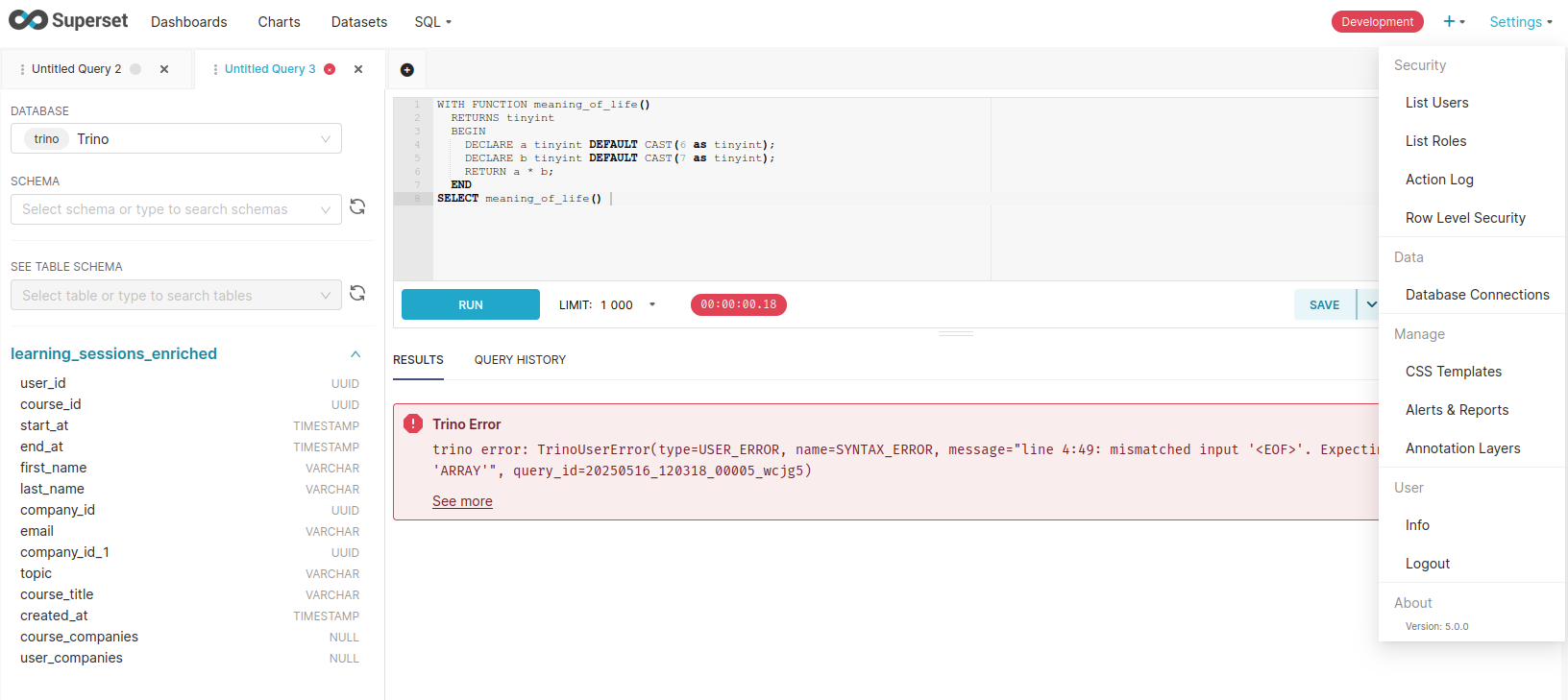Image resolution: width=1568 pixels, height=700 pixels.
Task: Refresh the schema list
Action: coord(357,206)
